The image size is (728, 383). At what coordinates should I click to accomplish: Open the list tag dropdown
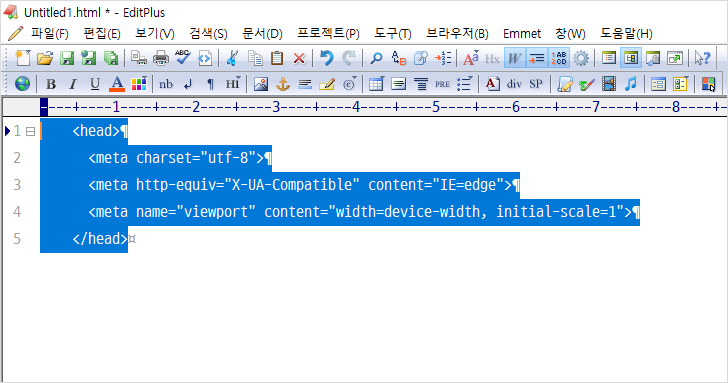[464, 84]
